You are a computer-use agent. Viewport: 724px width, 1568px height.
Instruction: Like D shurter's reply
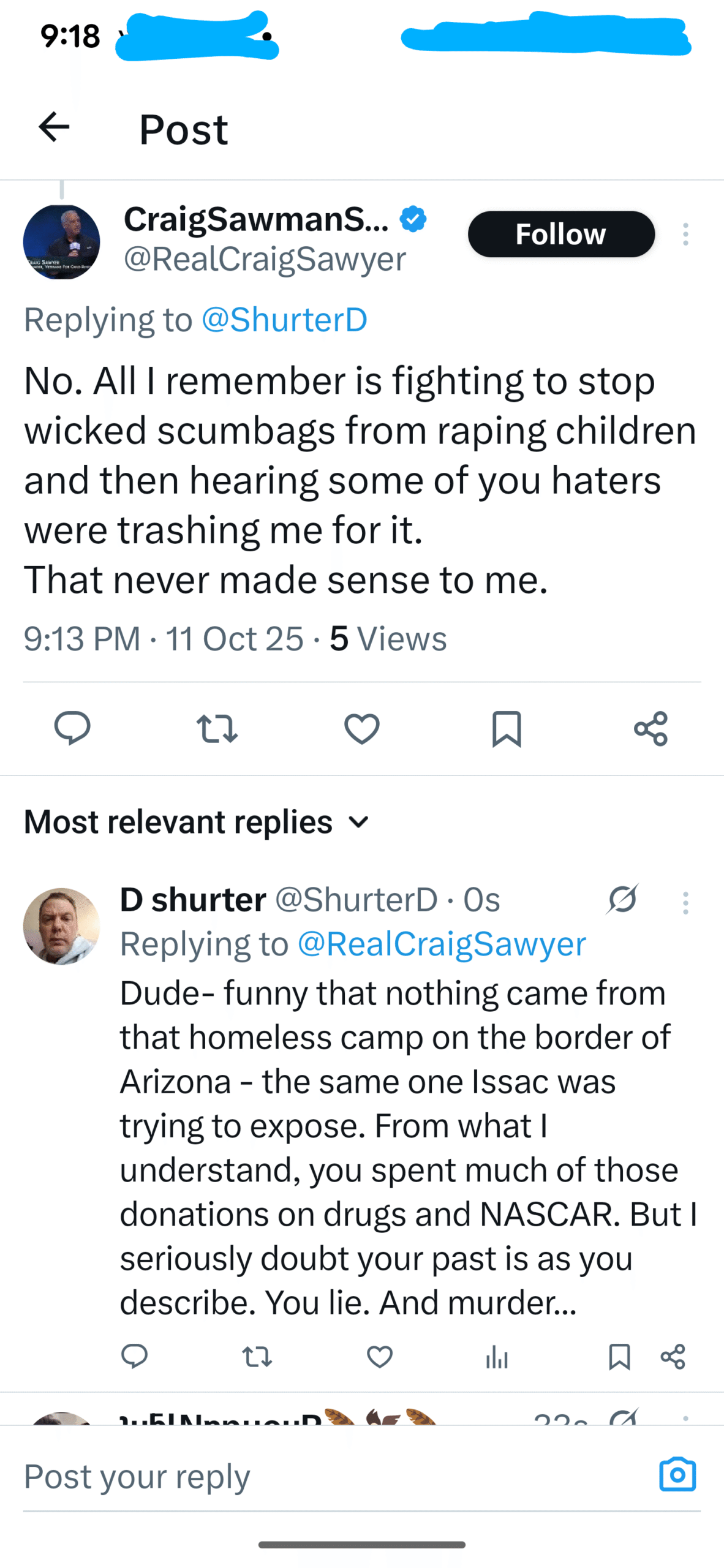point(380,1357)
